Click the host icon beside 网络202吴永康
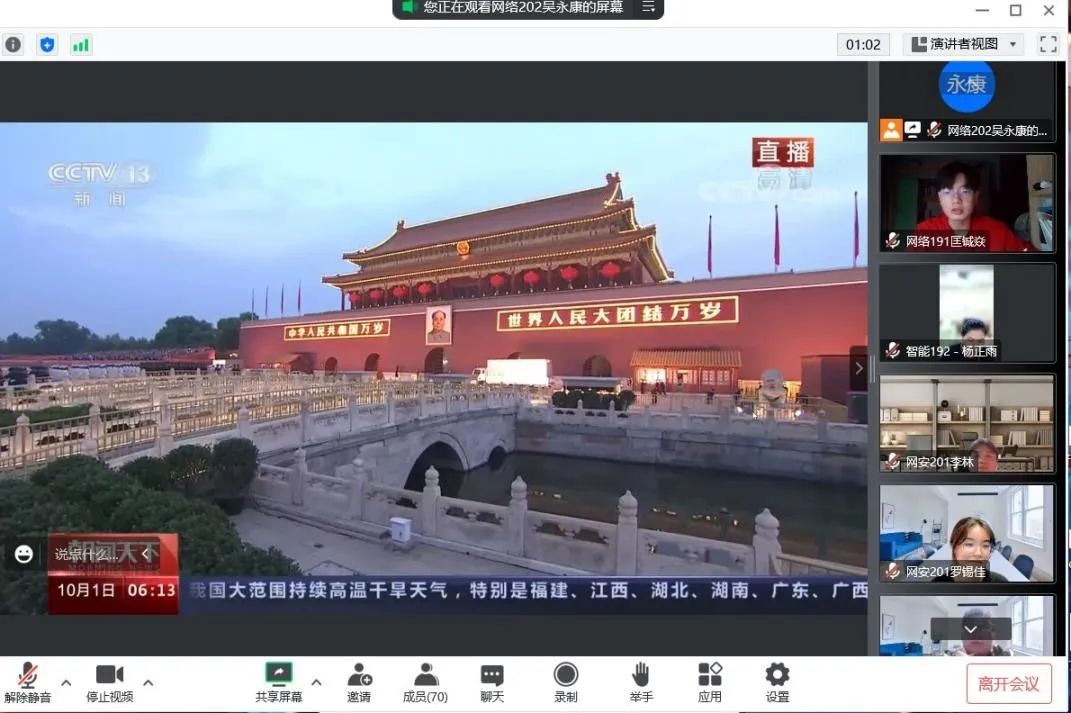1071x713 pixels. [x=891, y=130]
